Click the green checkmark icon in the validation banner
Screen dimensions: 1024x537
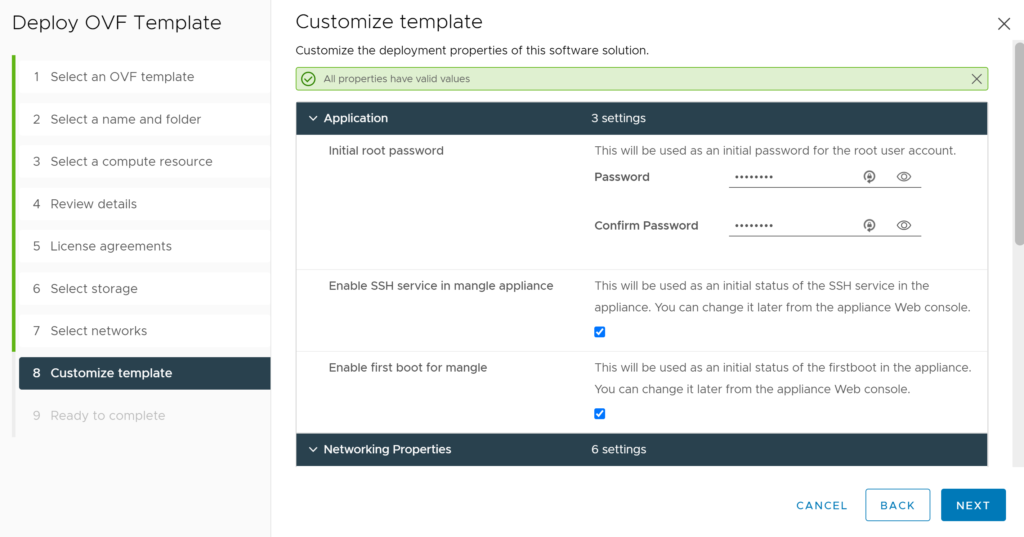click(x=308, y=79)
